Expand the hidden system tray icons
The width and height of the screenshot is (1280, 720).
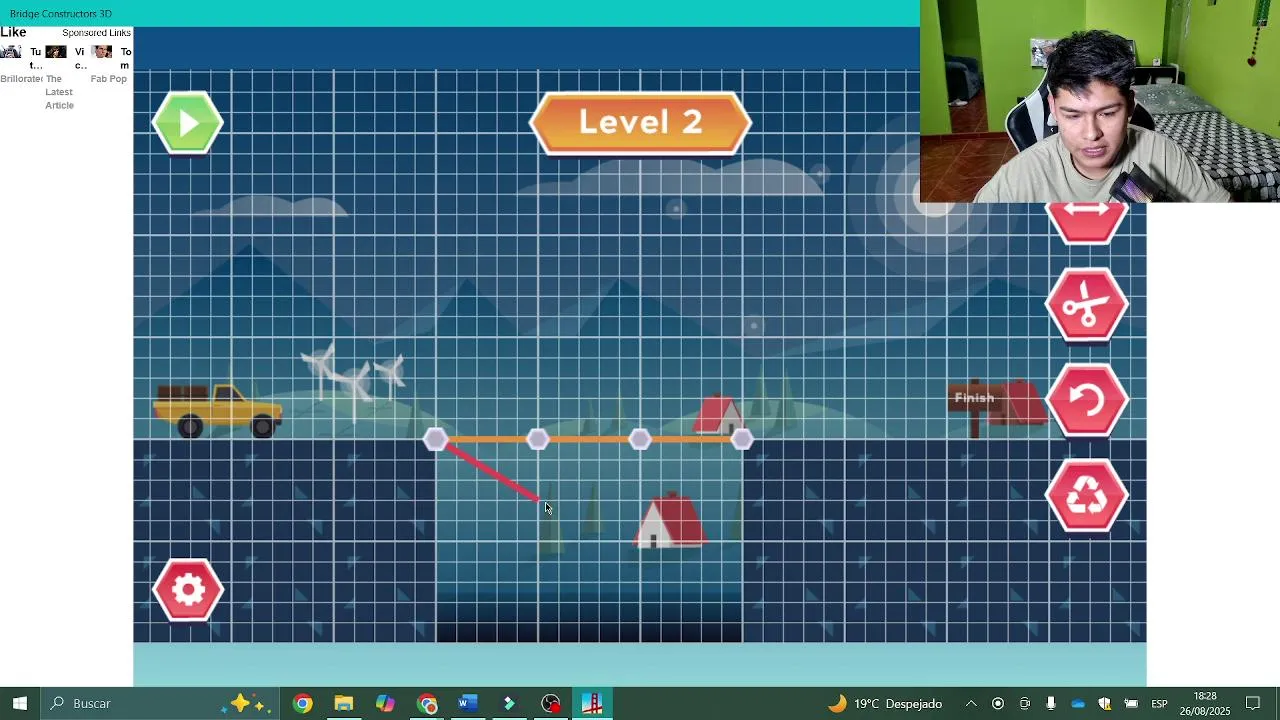coord(971,704)
